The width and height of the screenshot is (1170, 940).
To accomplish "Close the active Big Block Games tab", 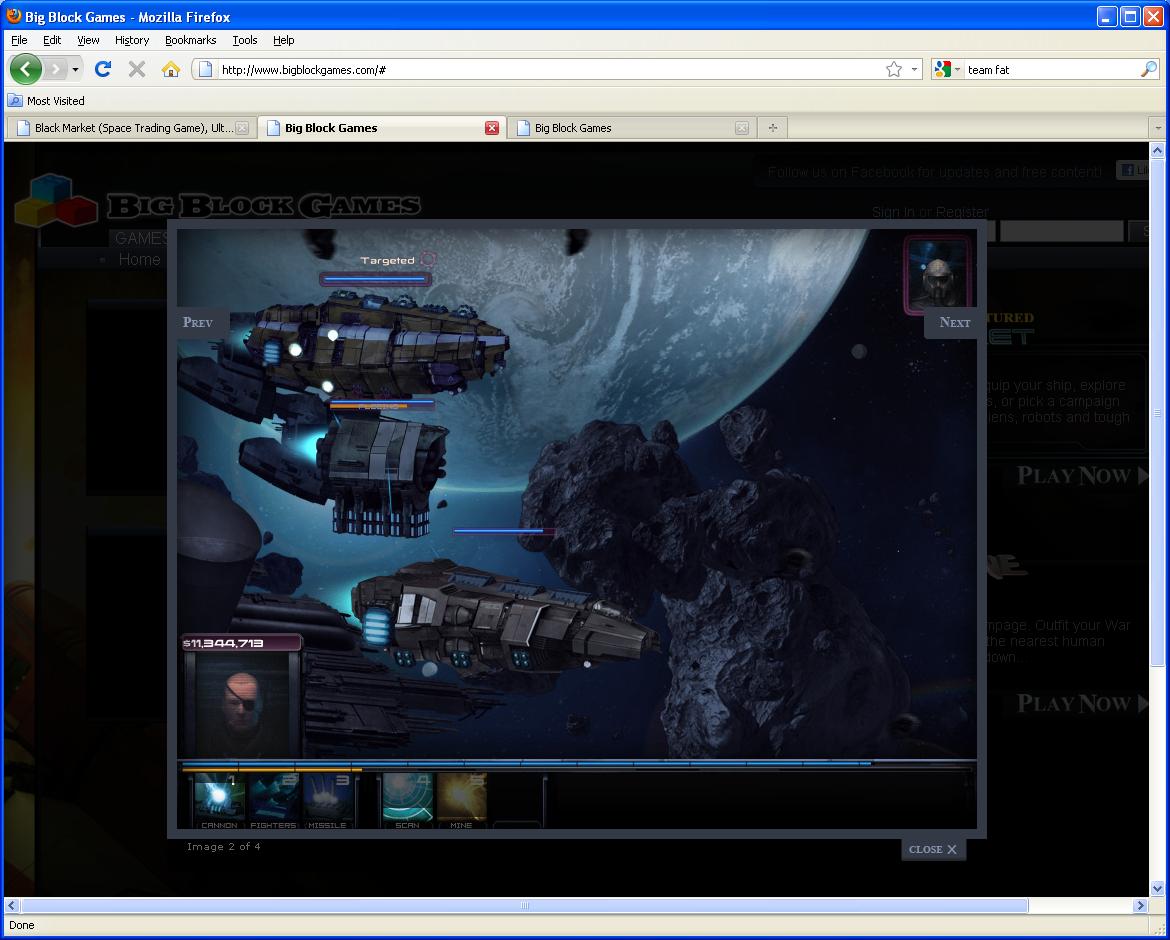I will (x=492, y=128).
